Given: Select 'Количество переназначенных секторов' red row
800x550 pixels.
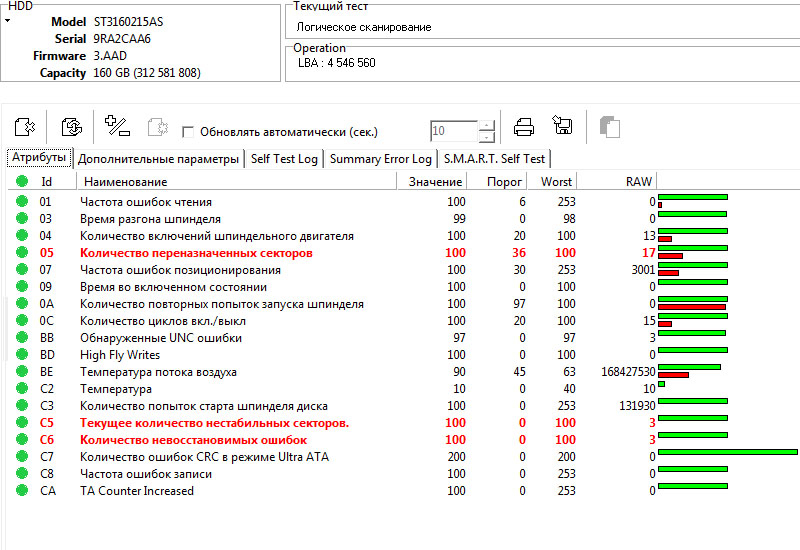Looking at the screenshot, I should [196, 253].
